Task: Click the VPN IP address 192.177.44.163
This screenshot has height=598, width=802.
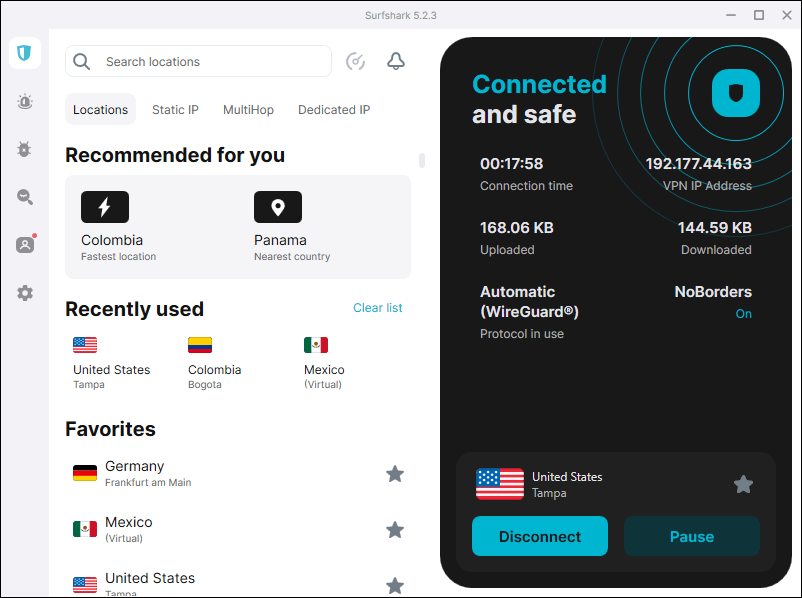Action: pos(698,164)
